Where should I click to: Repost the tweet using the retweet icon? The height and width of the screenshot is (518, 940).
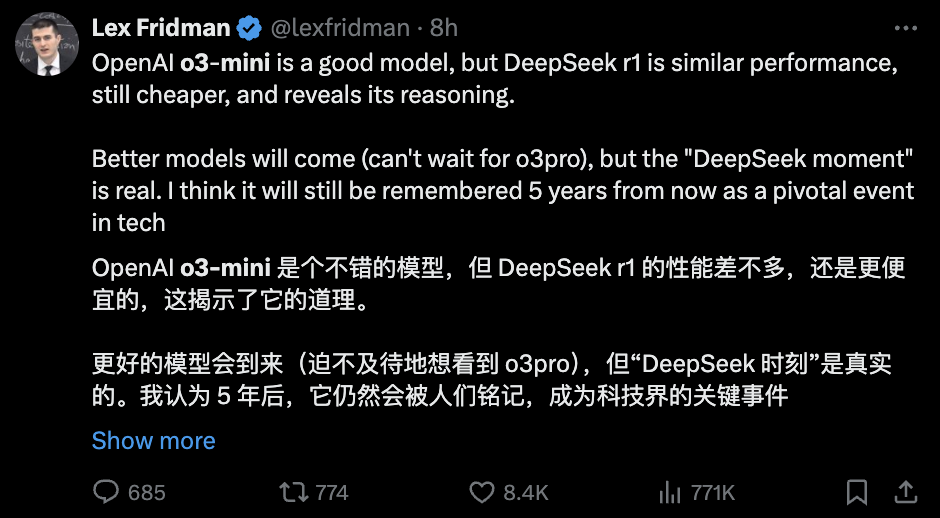pyautogui.click(x=294, y=493)
